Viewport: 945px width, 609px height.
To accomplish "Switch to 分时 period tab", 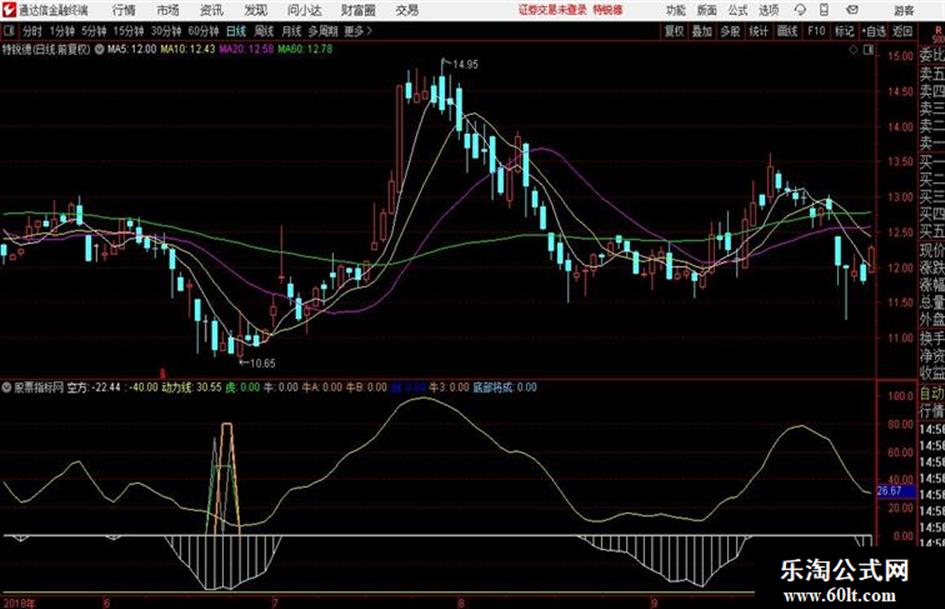I will pyautogui.click(x=33, y=31).
